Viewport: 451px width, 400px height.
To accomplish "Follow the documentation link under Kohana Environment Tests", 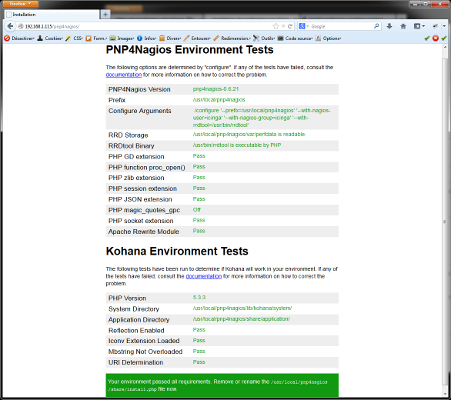I will [204, 276].
